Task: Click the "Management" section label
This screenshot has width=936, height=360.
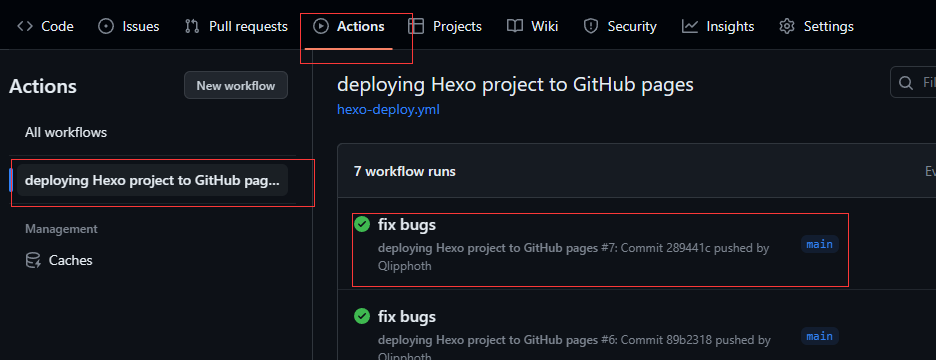Action: tap(61, 229)
